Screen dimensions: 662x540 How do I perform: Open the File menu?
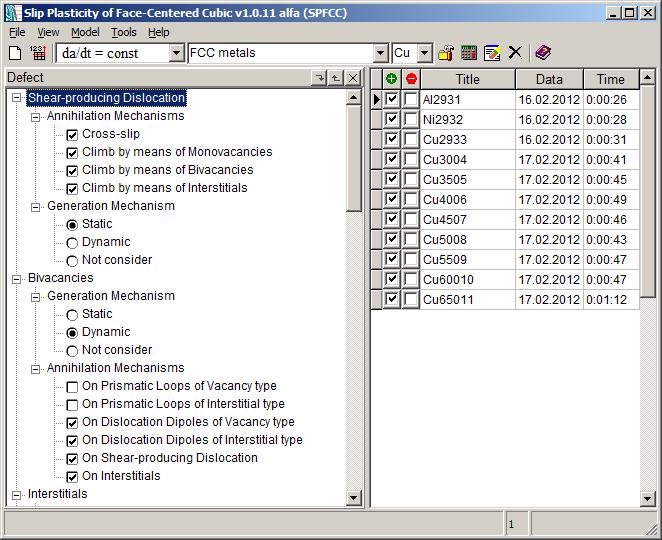coord(17,32)
